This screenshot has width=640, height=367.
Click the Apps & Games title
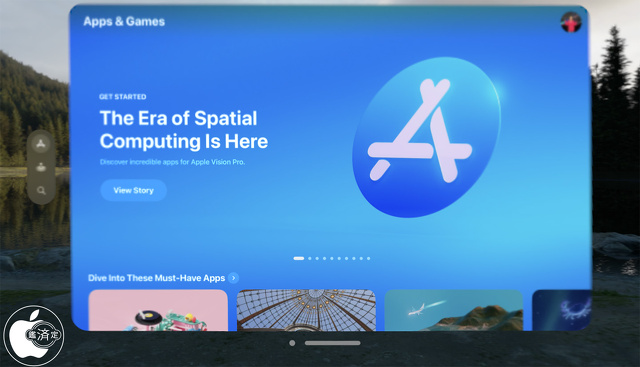(124, 21)
